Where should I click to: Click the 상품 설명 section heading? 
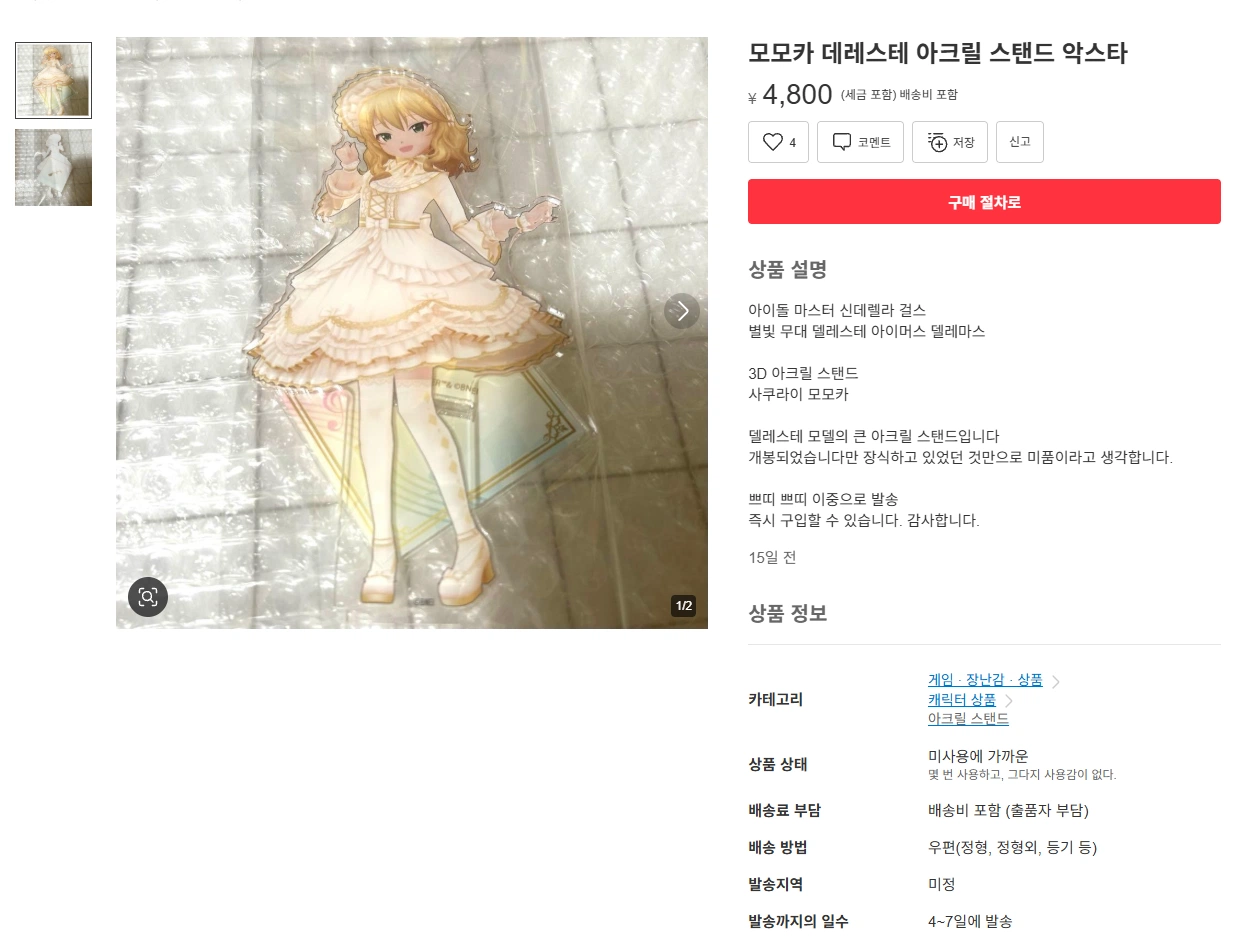tap(787, 269)
